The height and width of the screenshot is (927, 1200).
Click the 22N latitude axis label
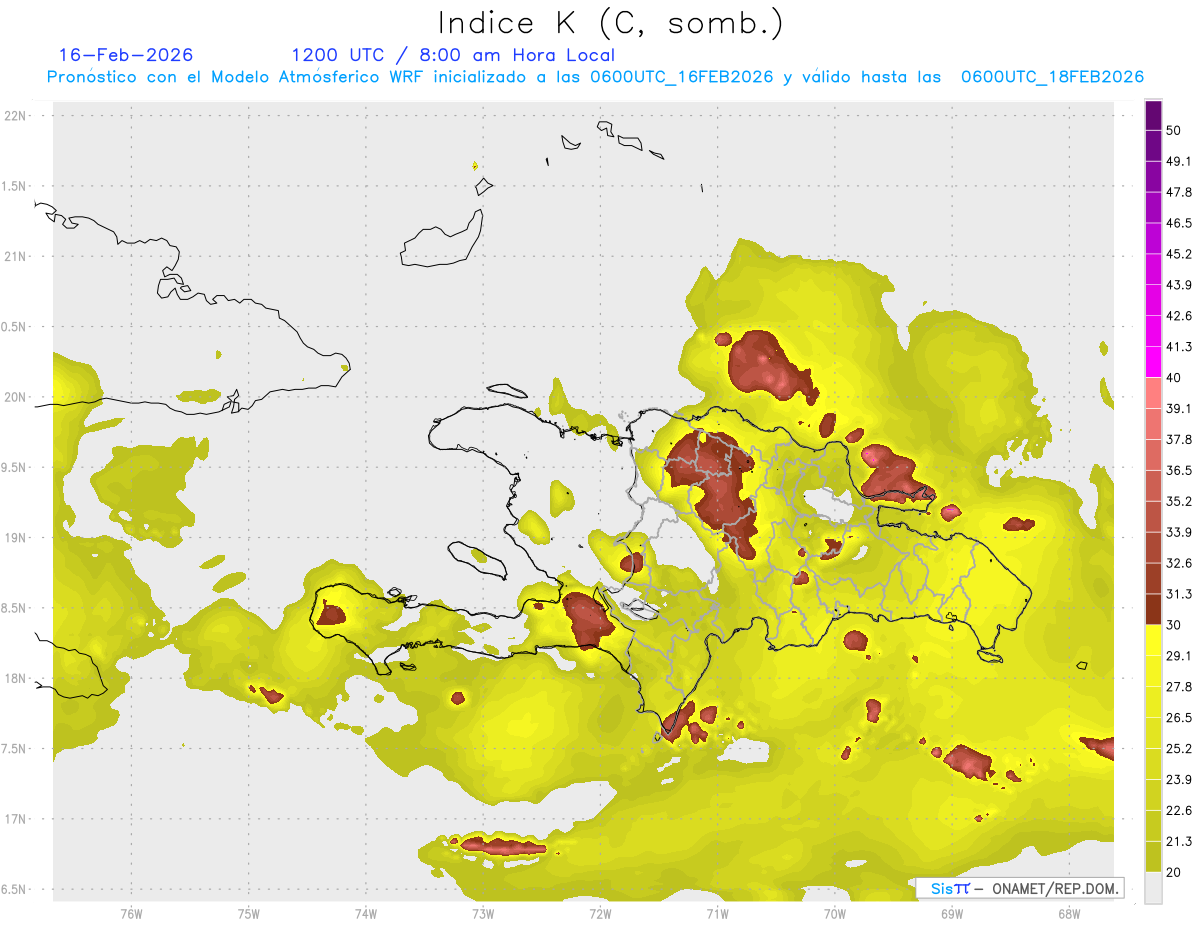17,116
